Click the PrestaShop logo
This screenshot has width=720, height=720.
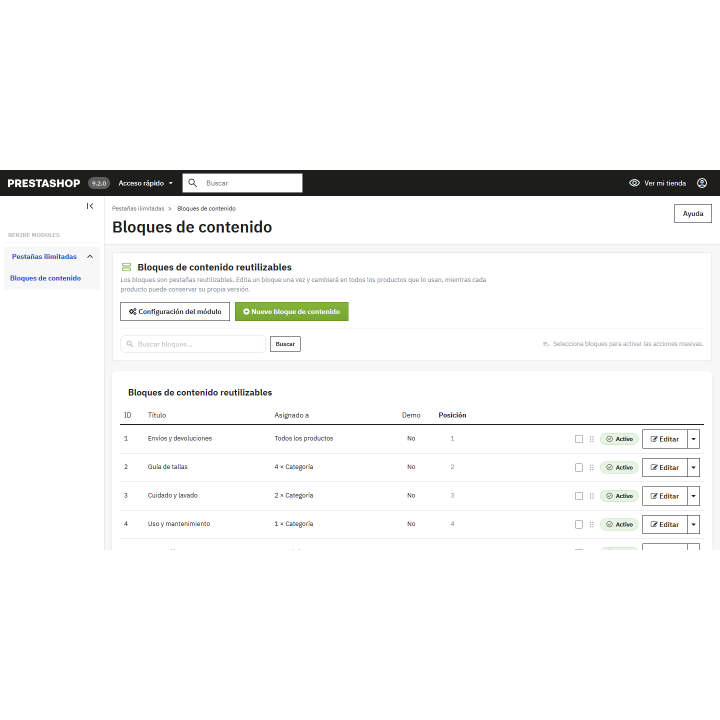pyautogui.click(x=44, y=183)
